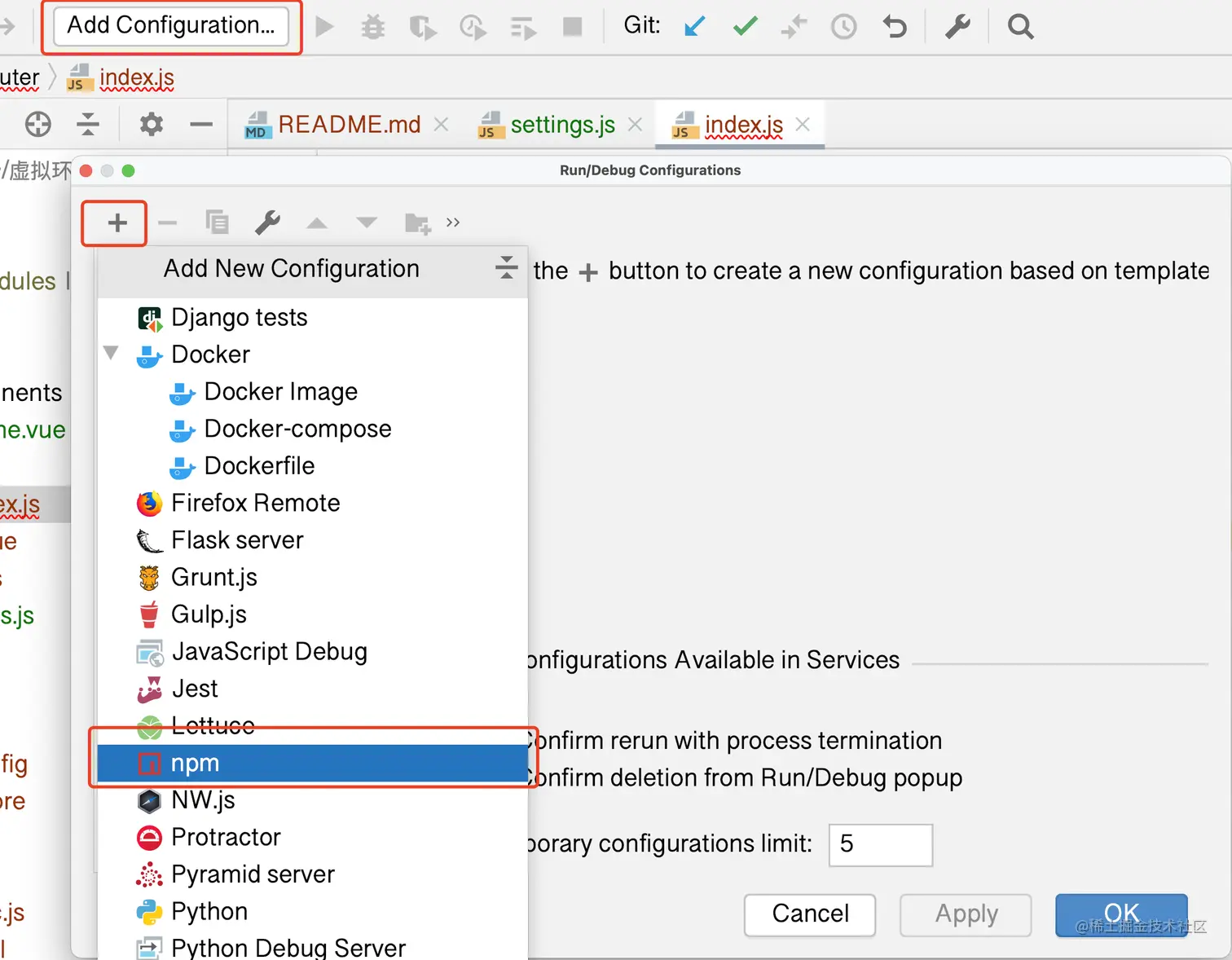
Task: Click the move up triangle icon
Action: tap(317, 223)
